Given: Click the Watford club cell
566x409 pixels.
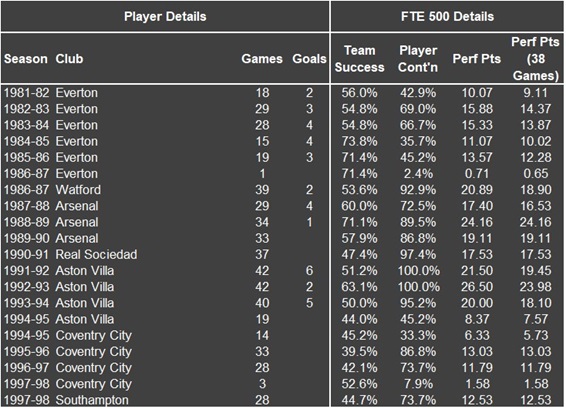Looking at the screenshot, I should tap(78, 190).
